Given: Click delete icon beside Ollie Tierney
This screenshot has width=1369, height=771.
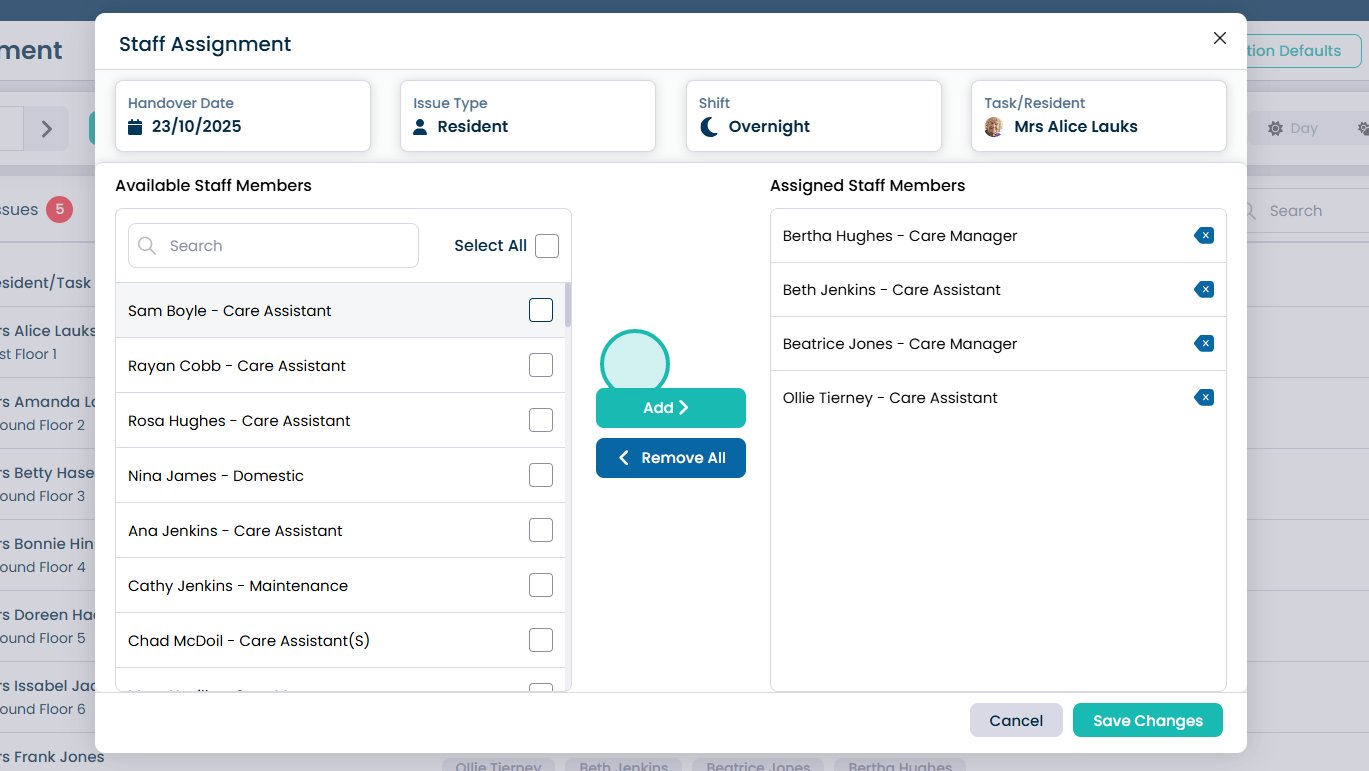Looking at the screenshot, I should pyautogui.click(x=1204, y=398).
